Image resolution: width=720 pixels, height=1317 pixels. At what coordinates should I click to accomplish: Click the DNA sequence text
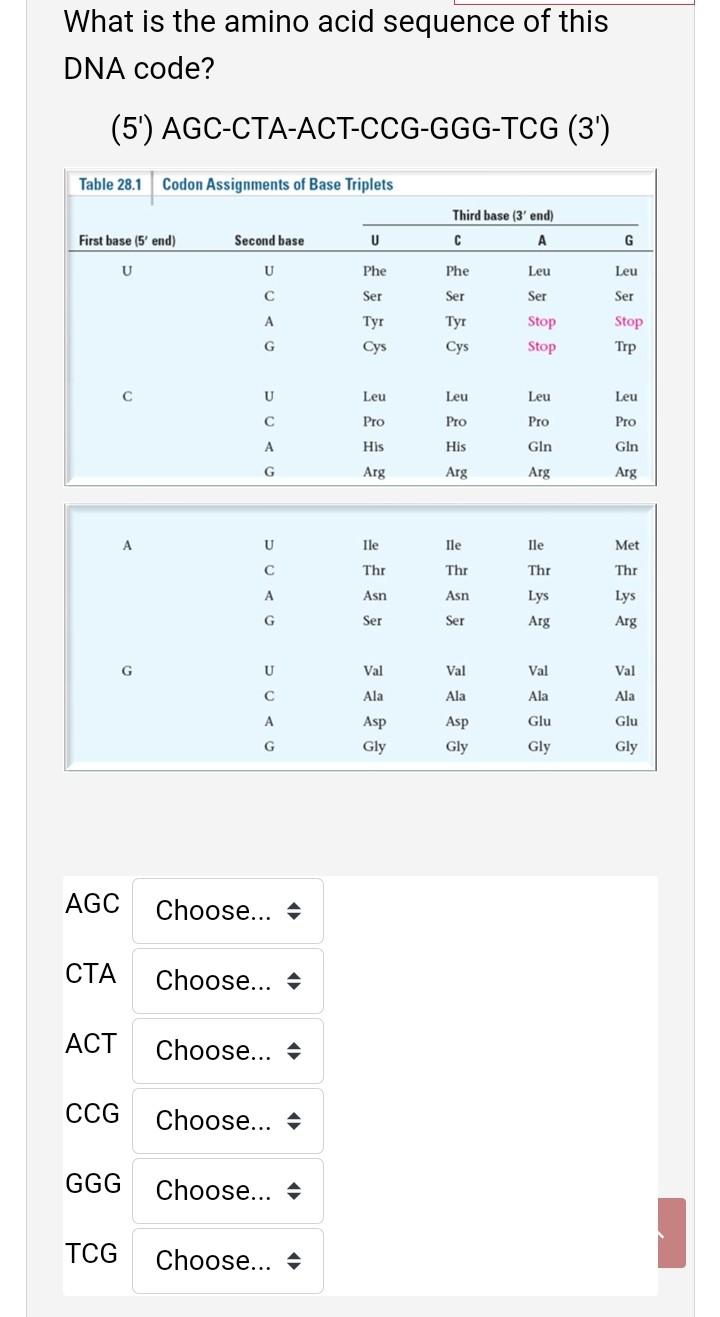(360, 128)
